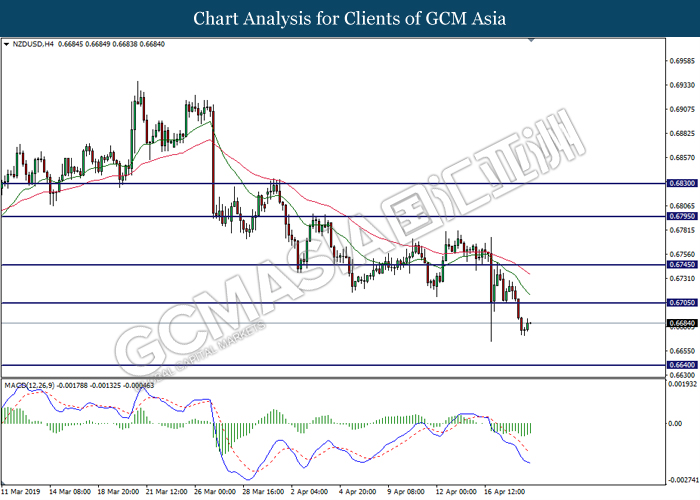Click the 0.67310 price axis value
The height and width of the screenshot is (500, 700).
click(x=683, y=279)
